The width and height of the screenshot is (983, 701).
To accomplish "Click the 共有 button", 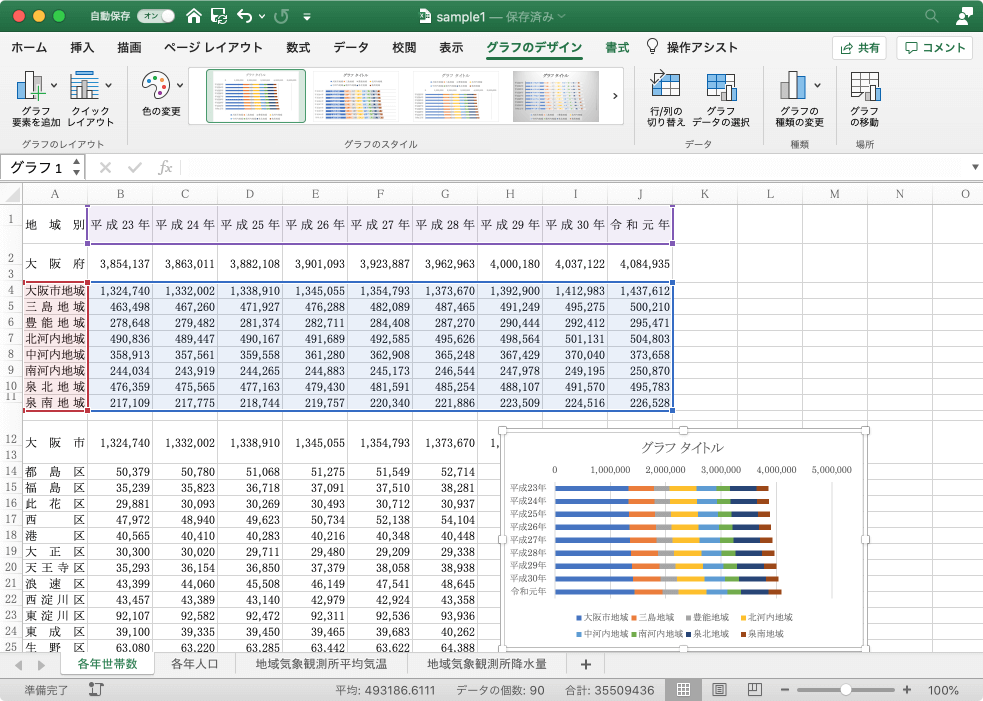I will (x=859, y=47).
